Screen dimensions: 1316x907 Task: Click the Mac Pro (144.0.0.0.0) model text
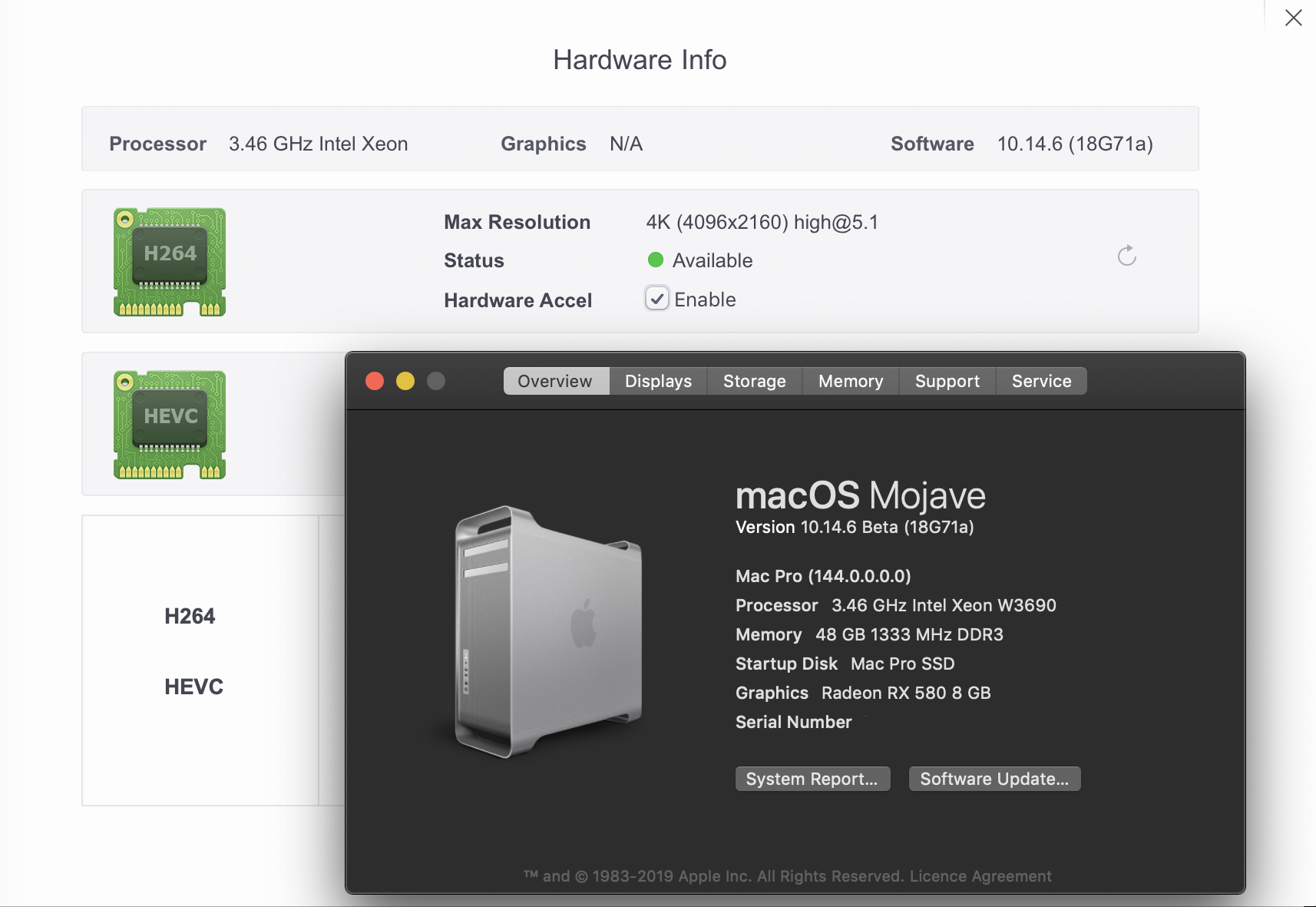(823, 576)
